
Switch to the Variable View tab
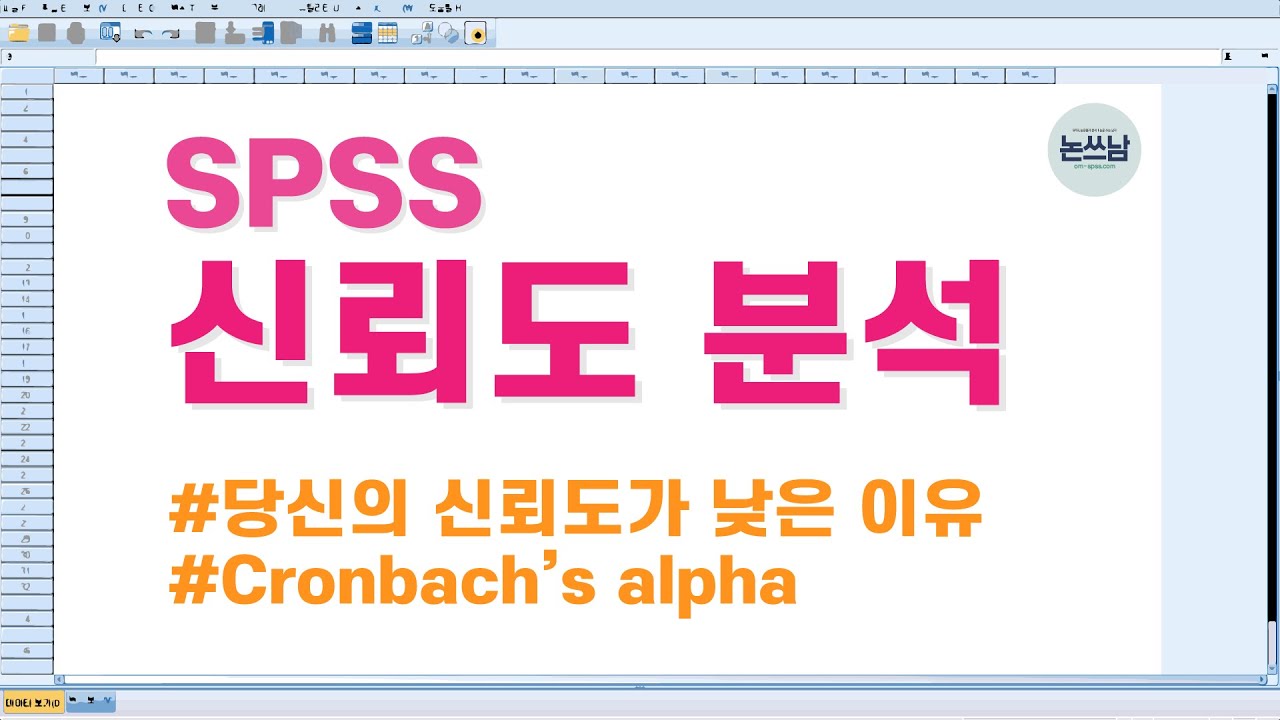[91, 701]
